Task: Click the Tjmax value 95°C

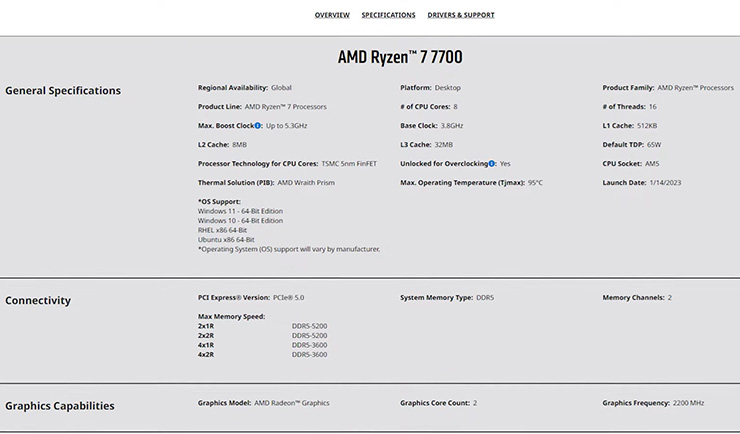Action: pyautogui.click(x=535, y=183)
